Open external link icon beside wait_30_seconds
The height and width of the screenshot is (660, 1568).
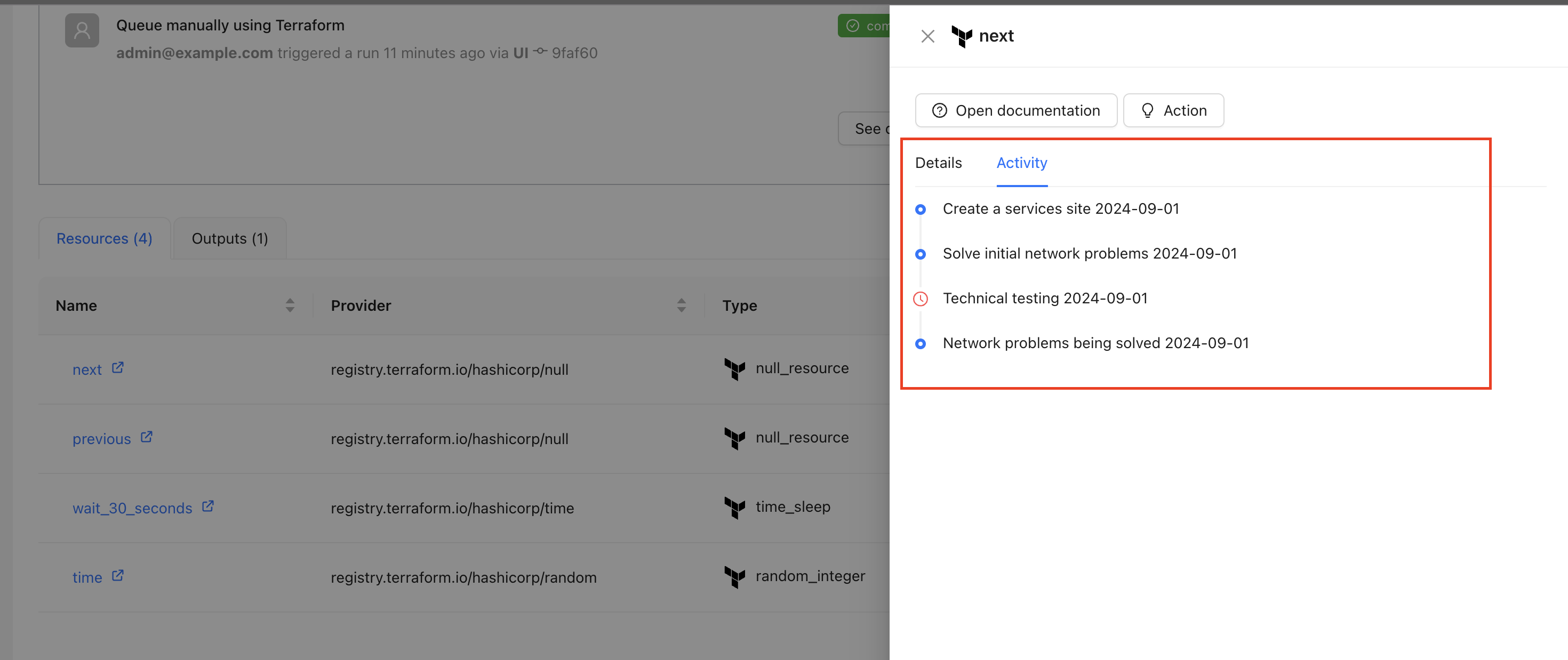coord(207,506)
